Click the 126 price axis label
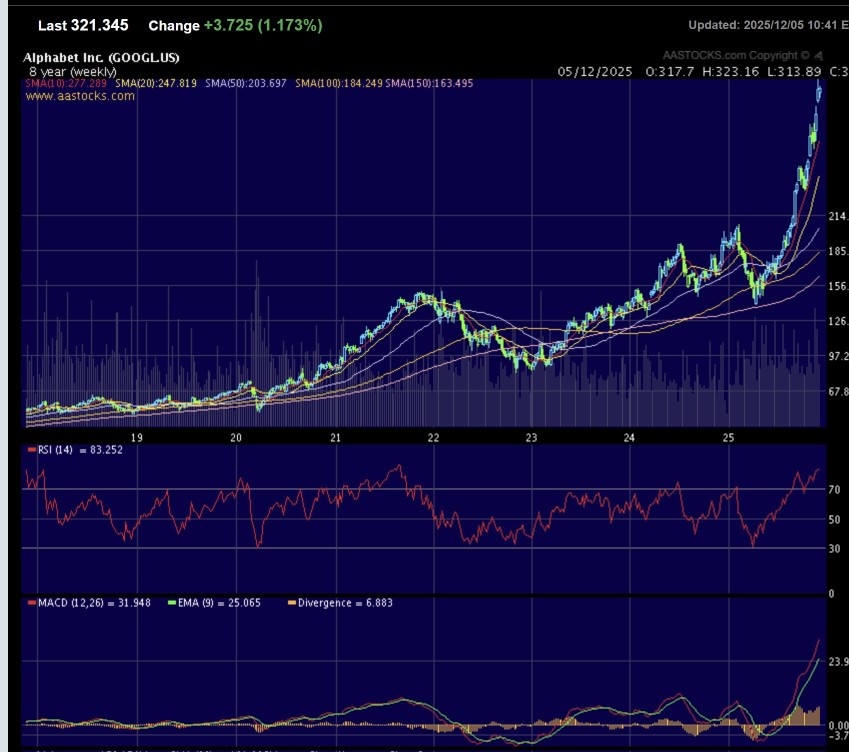This screenshot has width=849, height=752. coord(838,321)
